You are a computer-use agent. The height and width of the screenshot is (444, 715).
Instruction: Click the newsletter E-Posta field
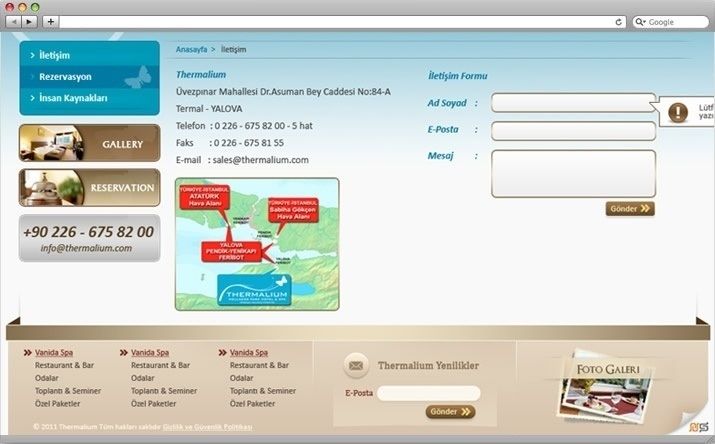429,393
